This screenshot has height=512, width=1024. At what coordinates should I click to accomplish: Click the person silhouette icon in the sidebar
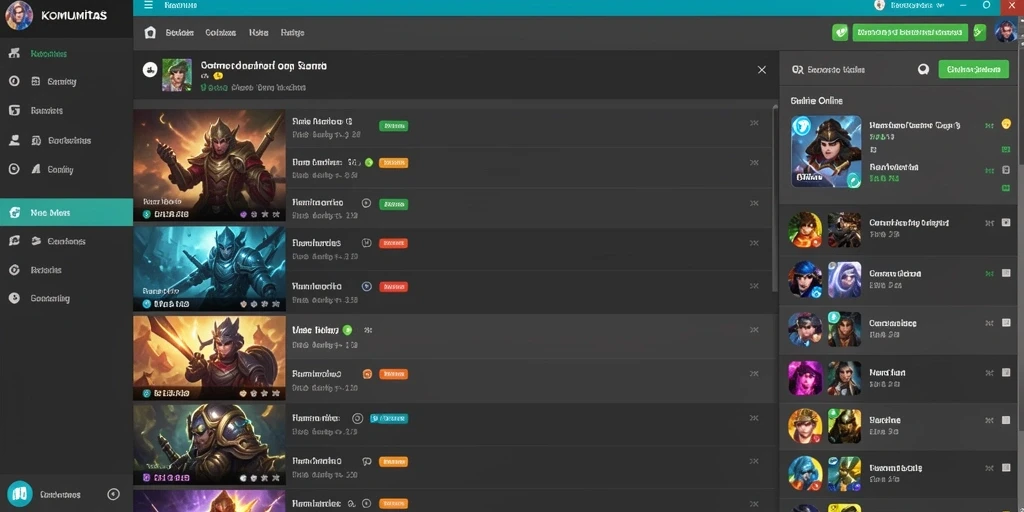tap(14, 140)
